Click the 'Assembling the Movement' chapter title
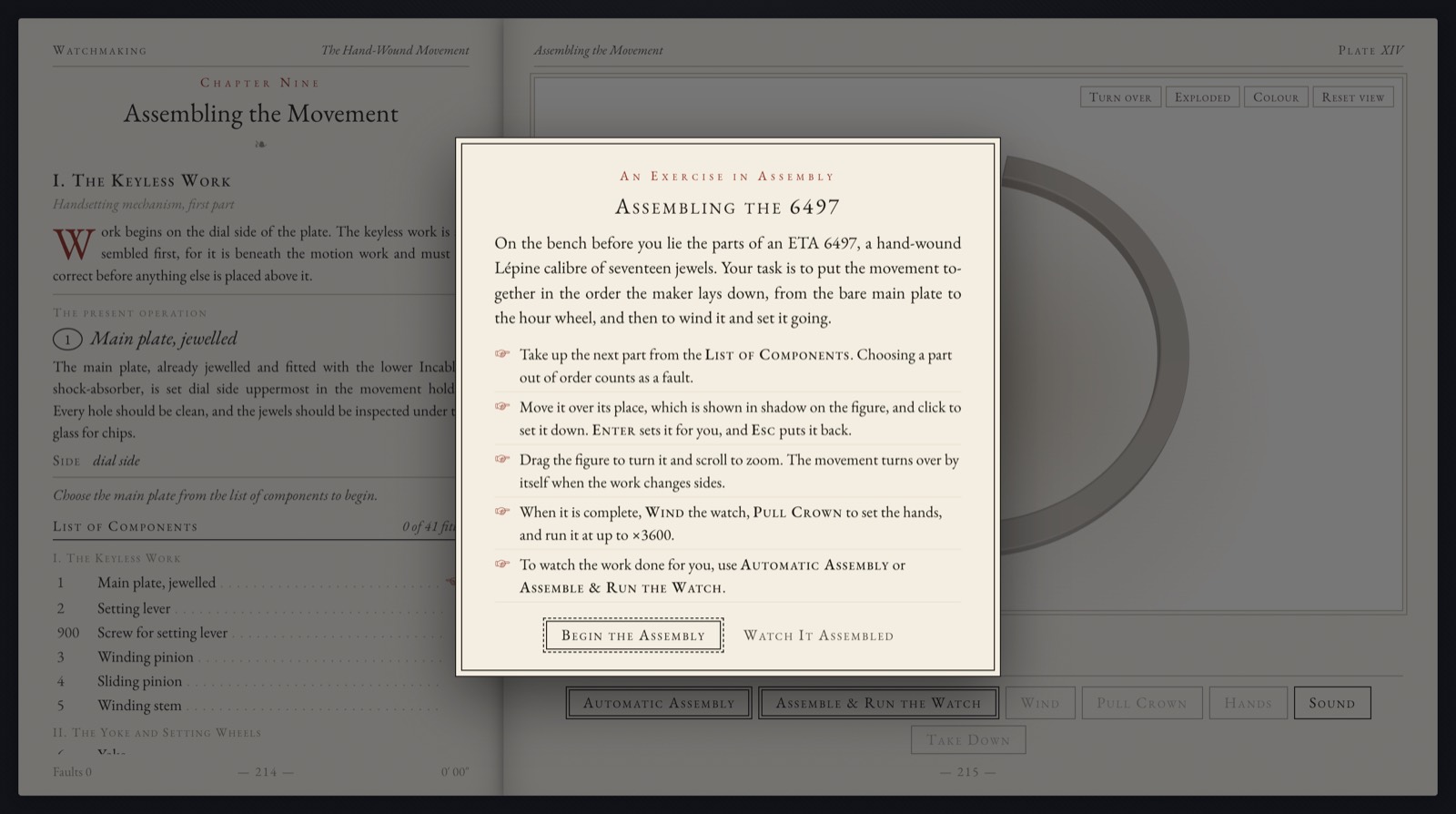The height and width of the screenshot is (814, 1456). (x=261, y=113)
